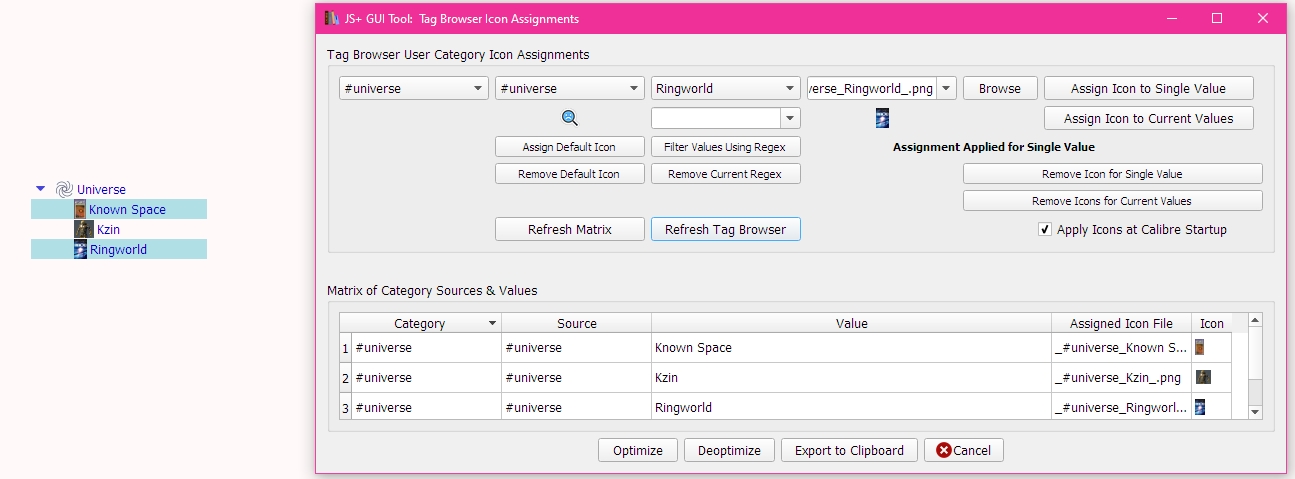Open the icon file name dropdown
This screenshot has height=479, width=1295.
click(946, 88)
